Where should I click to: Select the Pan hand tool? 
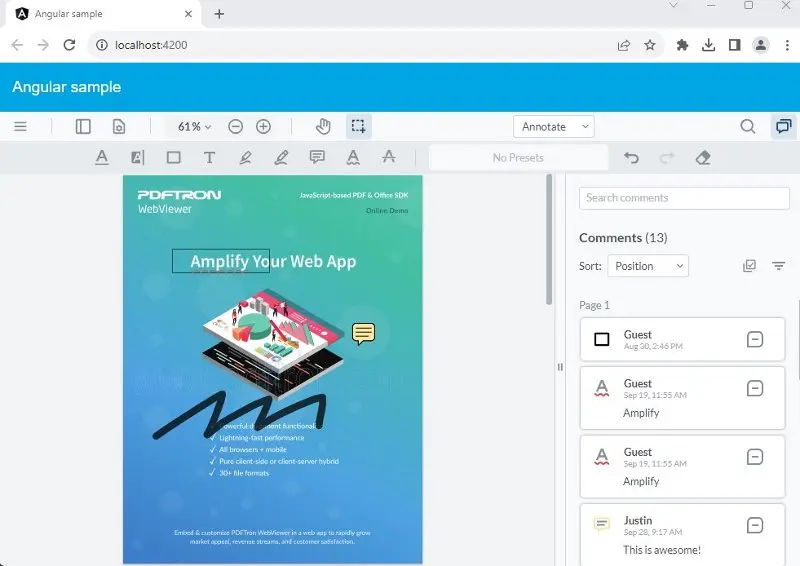[323, 126]
